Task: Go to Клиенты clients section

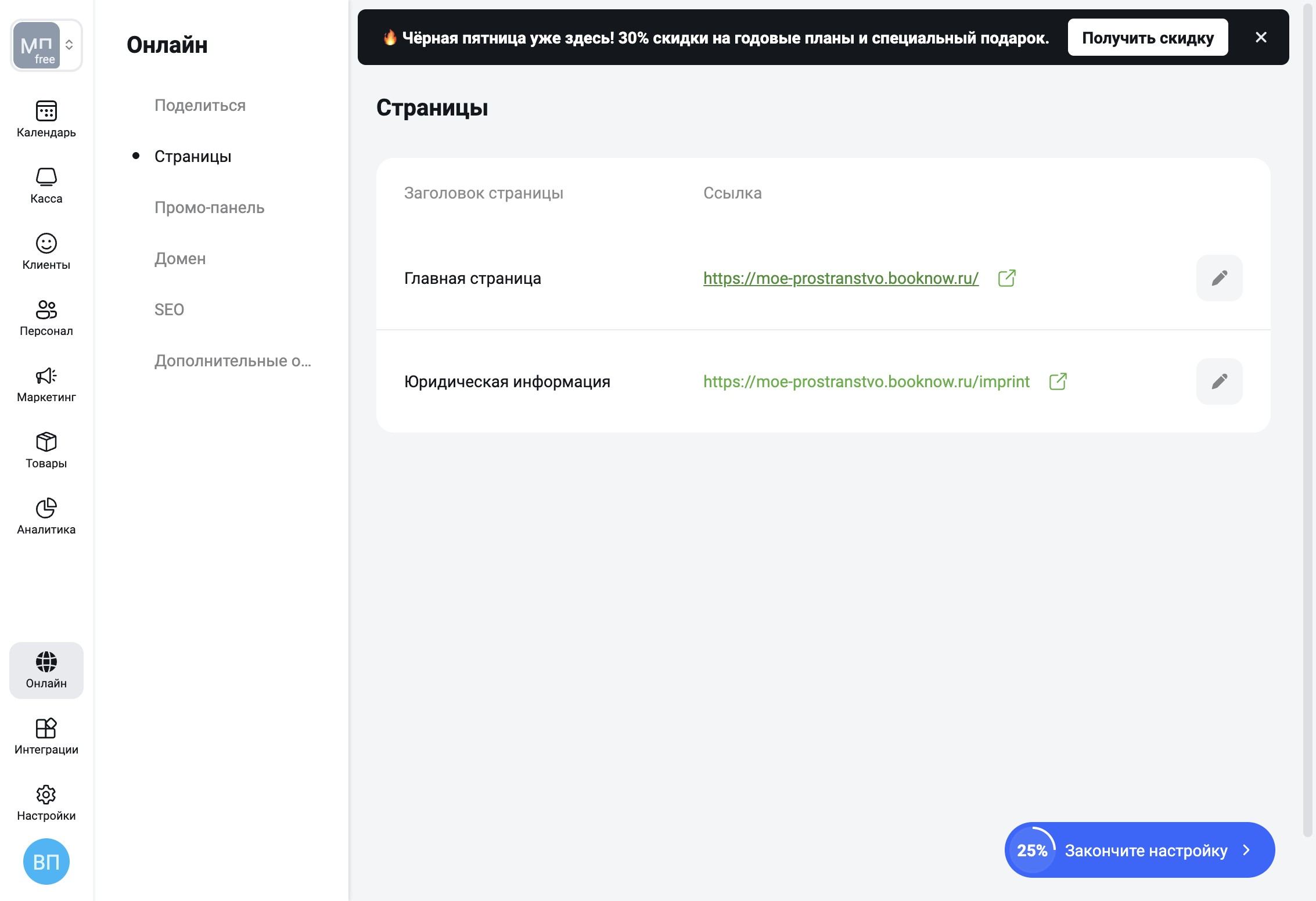Action: coord(46,251)
